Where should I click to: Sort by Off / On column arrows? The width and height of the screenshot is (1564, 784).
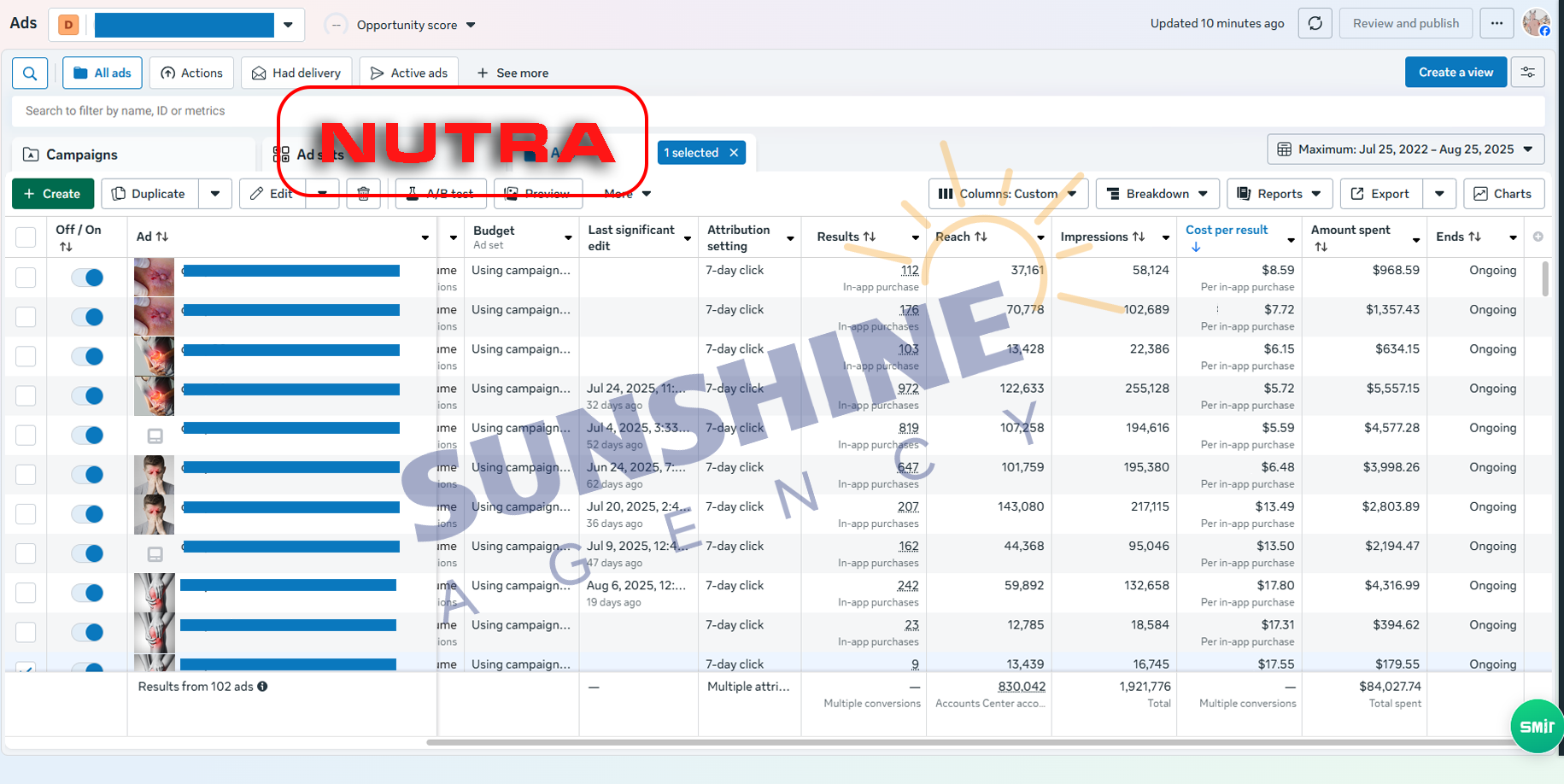pos(66,247)
